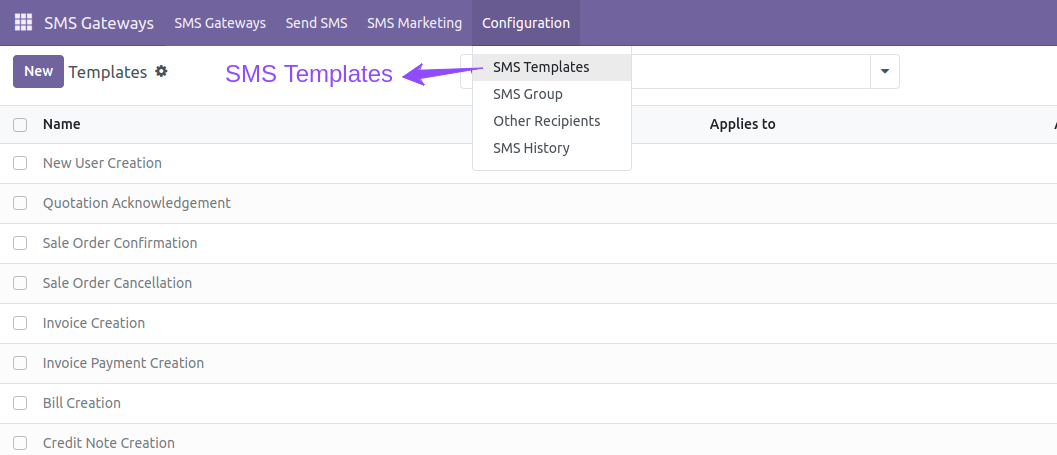Open the apps grid menu icon
Image resolution: width=1057 pixels, height=455 pixels.
tap(23, 22)
